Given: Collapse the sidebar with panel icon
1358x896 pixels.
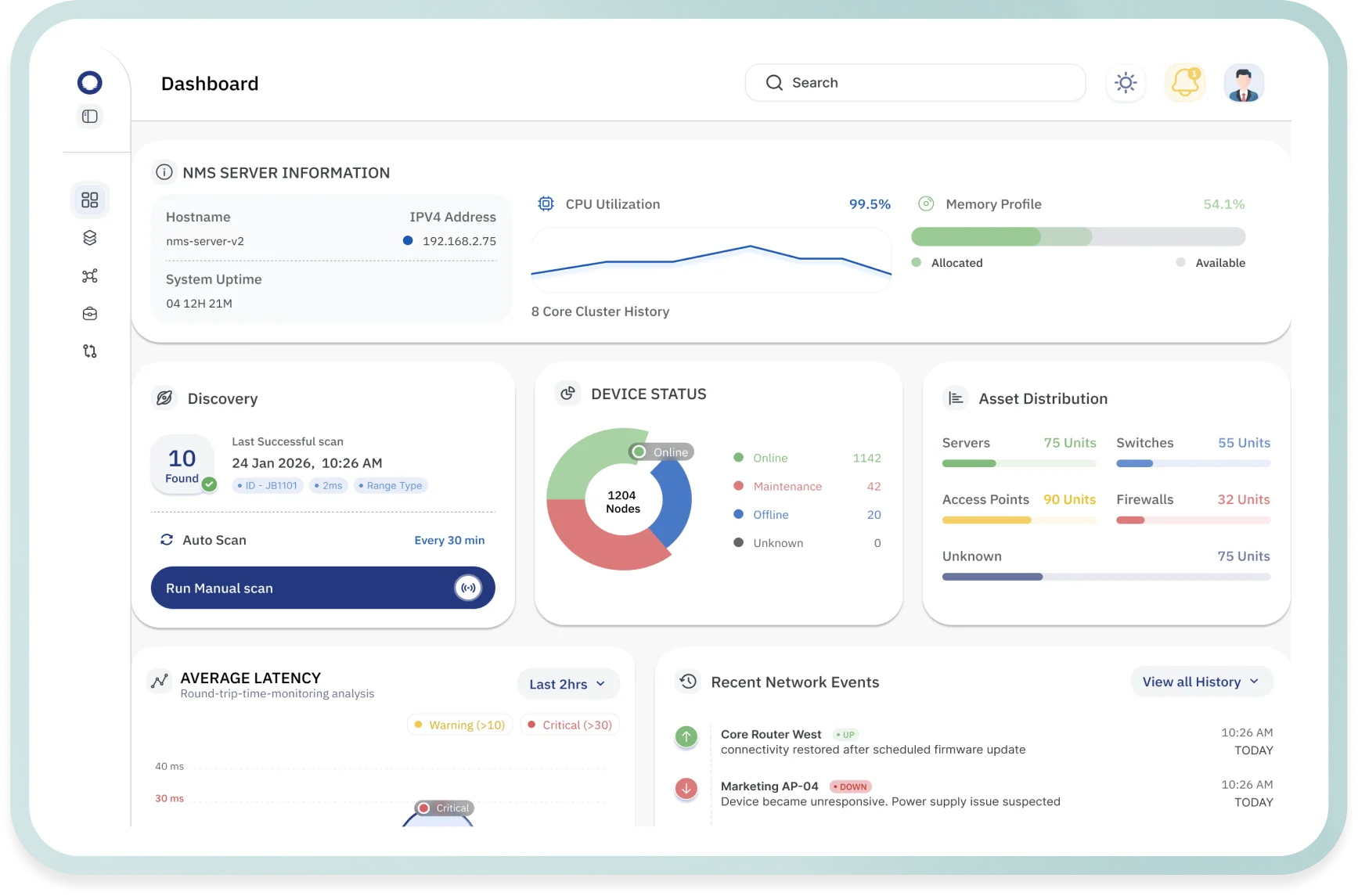Looking at the screenshot, I should point(90,117).
